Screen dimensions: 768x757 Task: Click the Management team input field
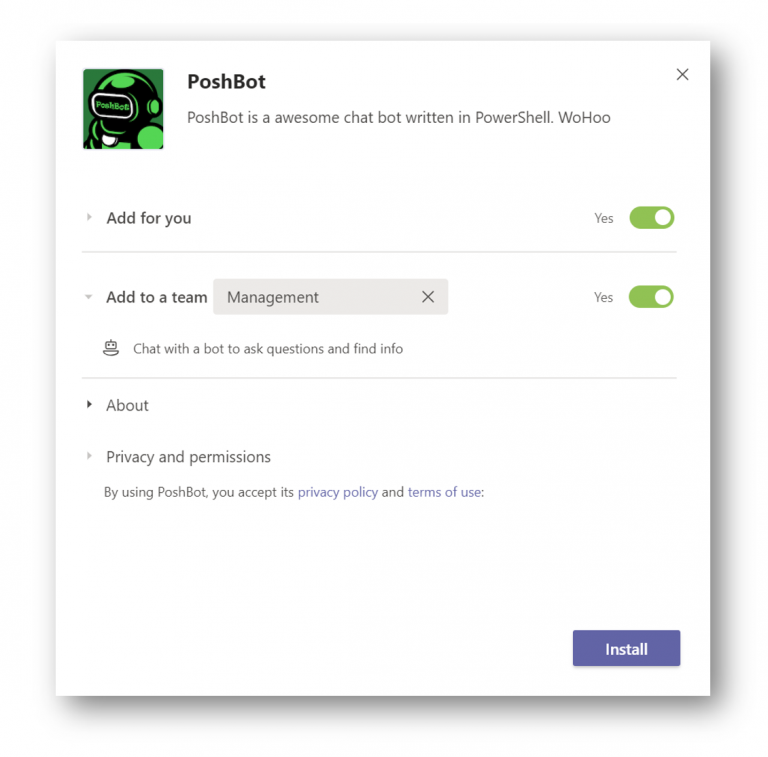pos(331,297)
